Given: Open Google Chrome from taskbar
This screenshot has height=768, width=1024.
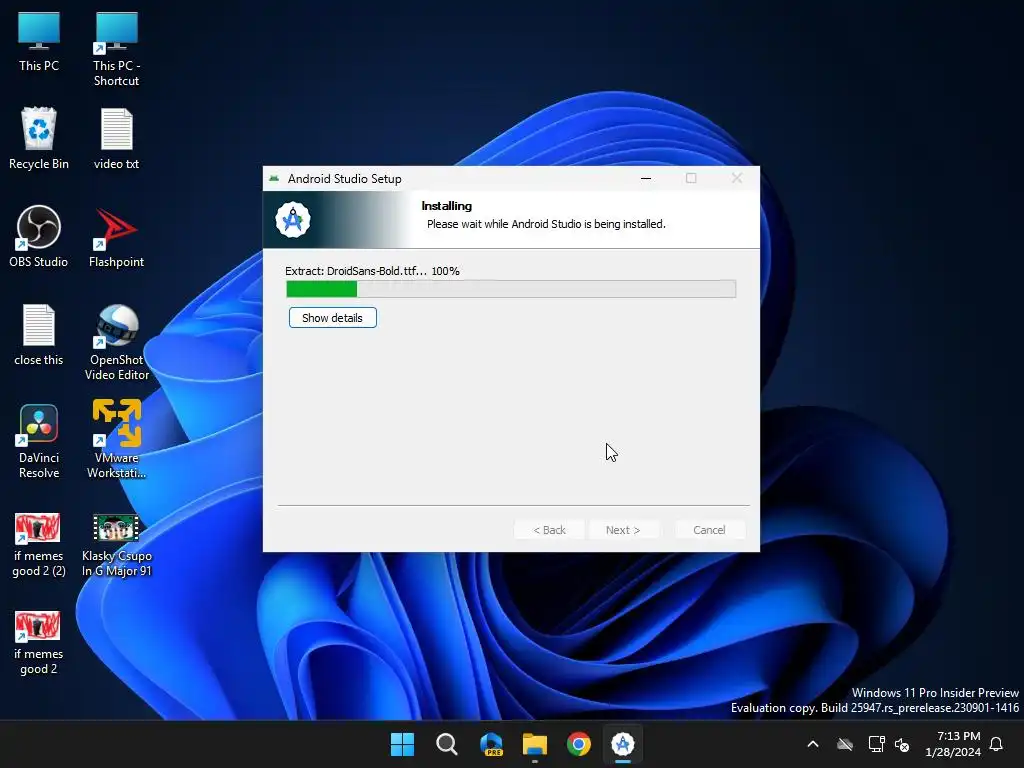Looking at the screenshot, I should 579,744.
